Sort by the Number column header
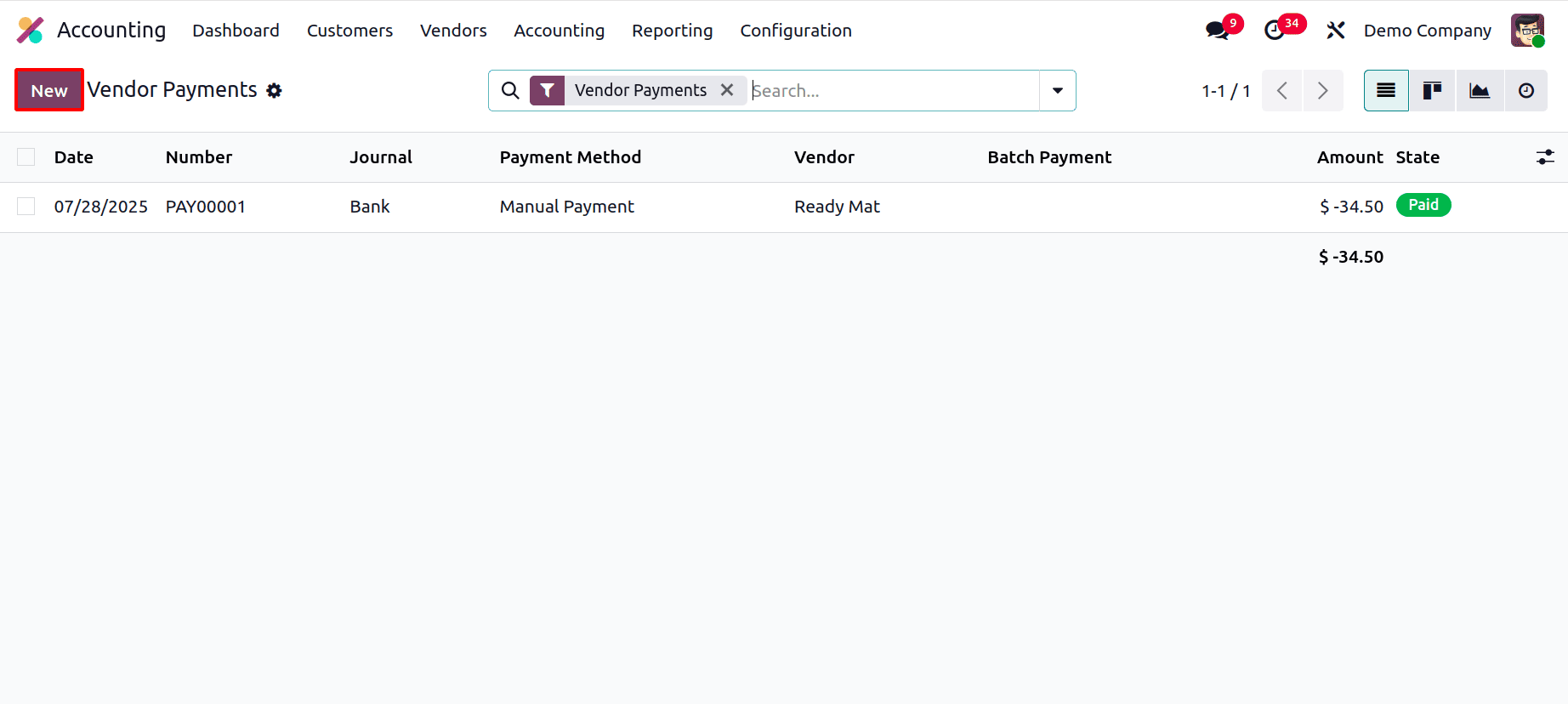Viewport: 1568px width, 704px height. (x=199, y=157)
